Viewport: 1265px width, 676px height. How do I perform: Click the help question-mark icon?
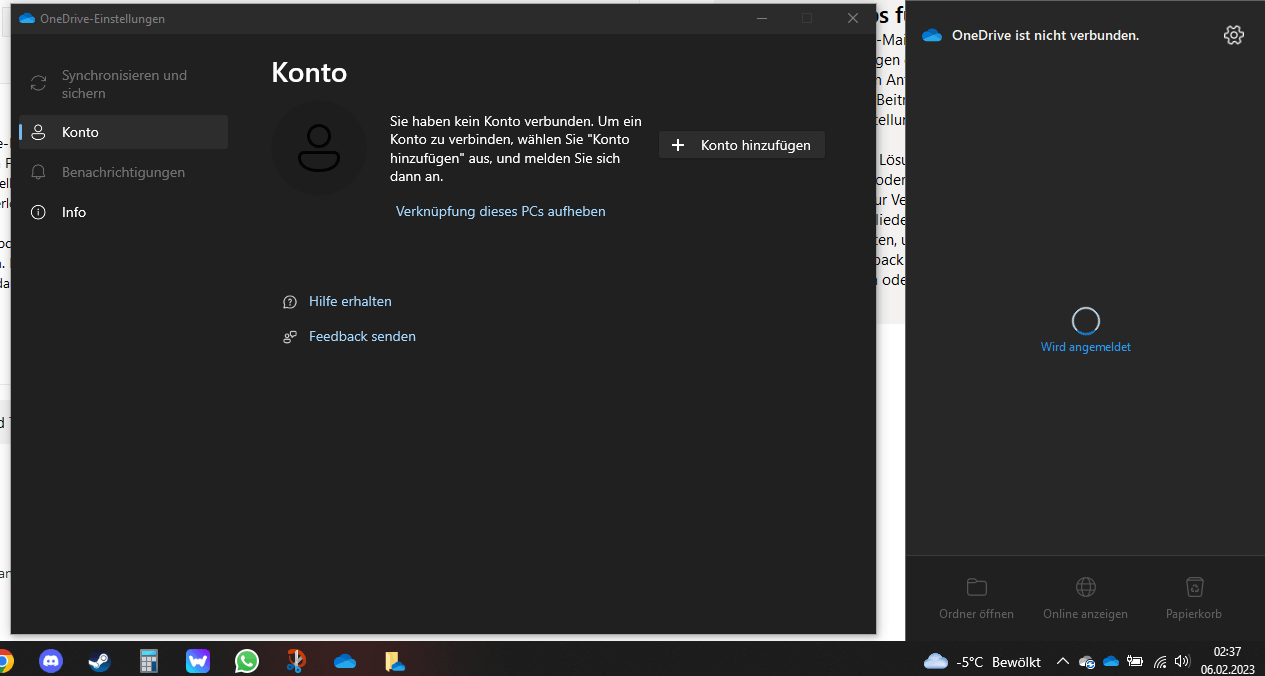[x=290, y=302]
